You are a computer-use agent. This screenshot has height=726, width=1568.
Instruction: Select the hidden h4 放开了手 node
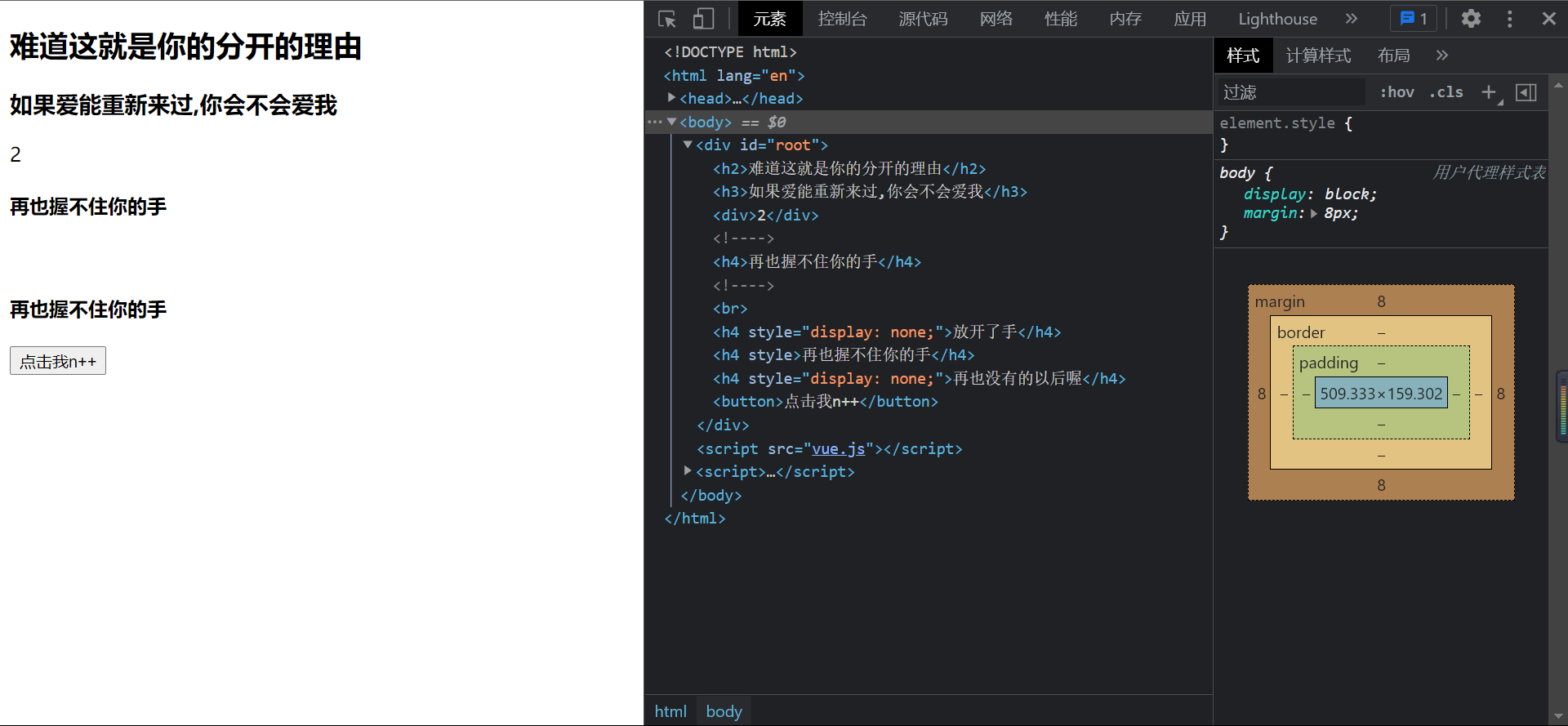point(887,332)
